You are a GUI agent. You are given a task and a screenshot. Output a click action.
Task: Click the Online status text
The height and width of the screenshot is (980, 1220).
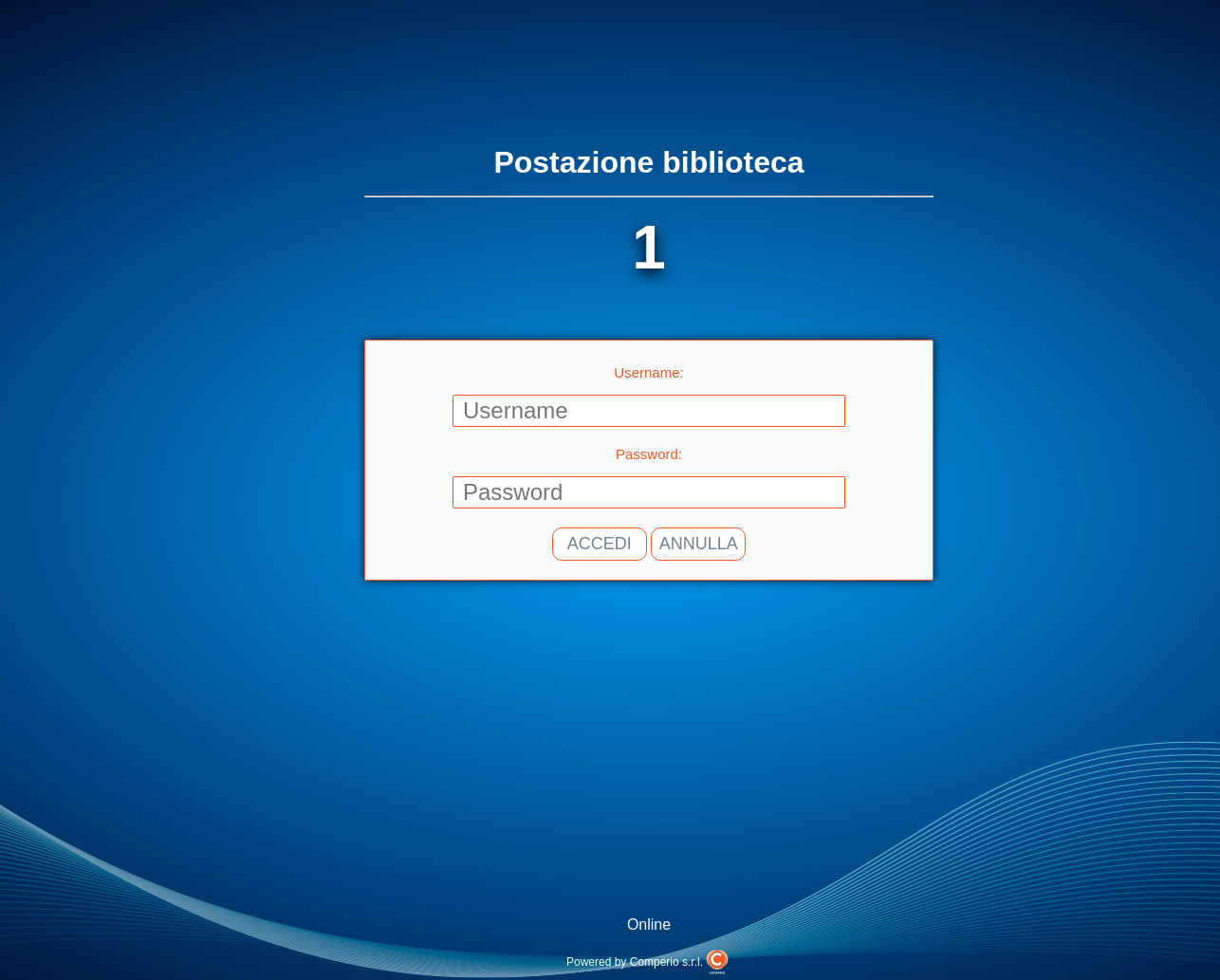point(648,924)
